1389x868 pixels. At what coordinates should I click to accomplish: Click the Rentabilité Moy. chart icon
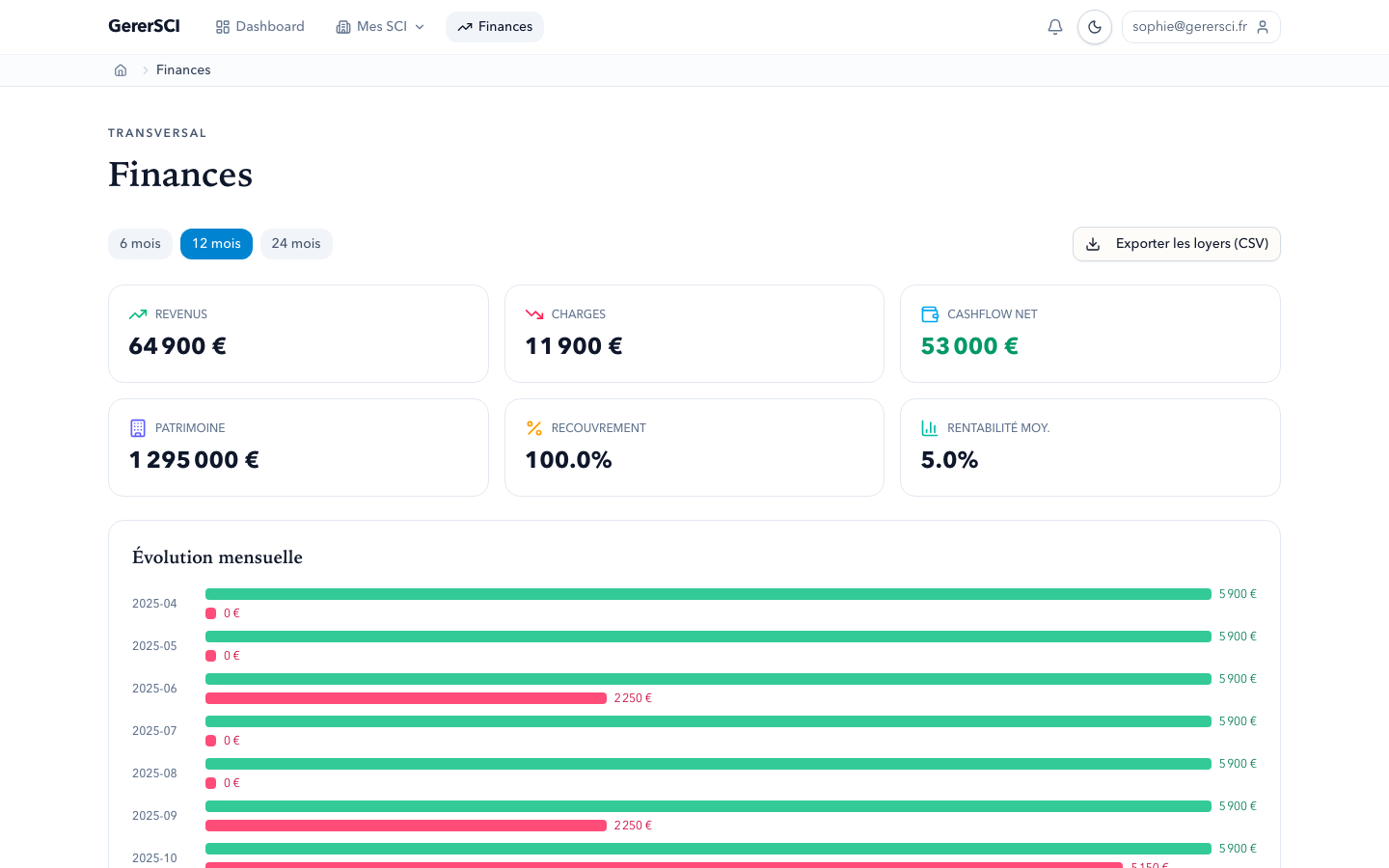pyautogui.click(x=930, y=428)
